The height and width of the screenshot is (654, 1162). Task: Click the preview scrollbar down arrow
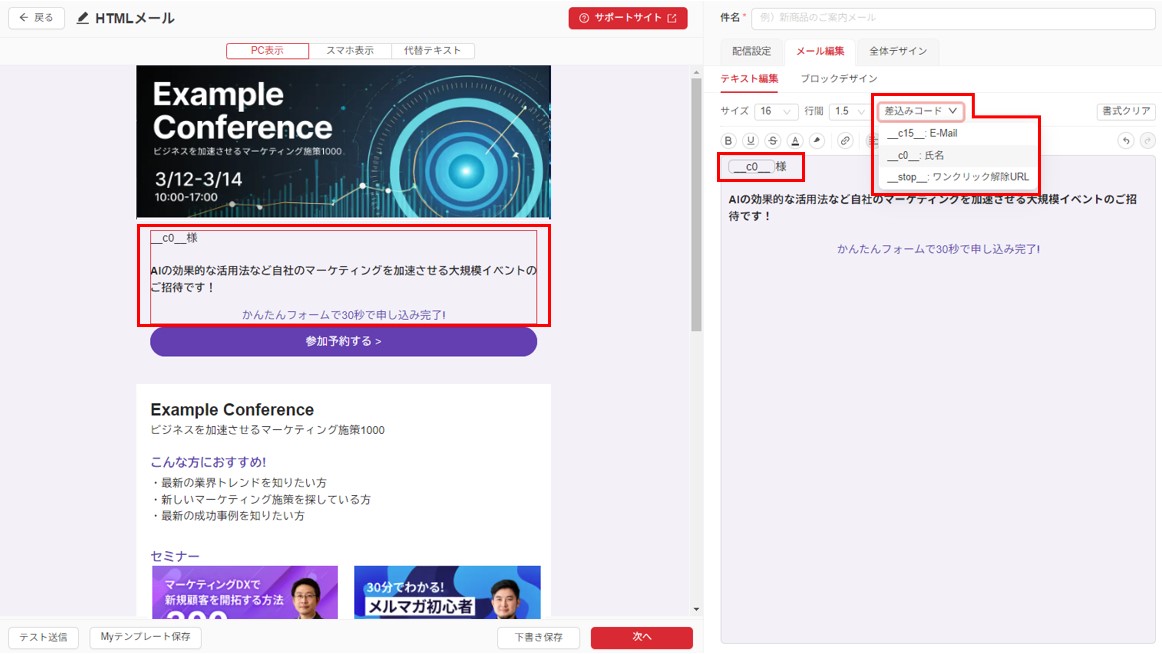click(696, 610)
